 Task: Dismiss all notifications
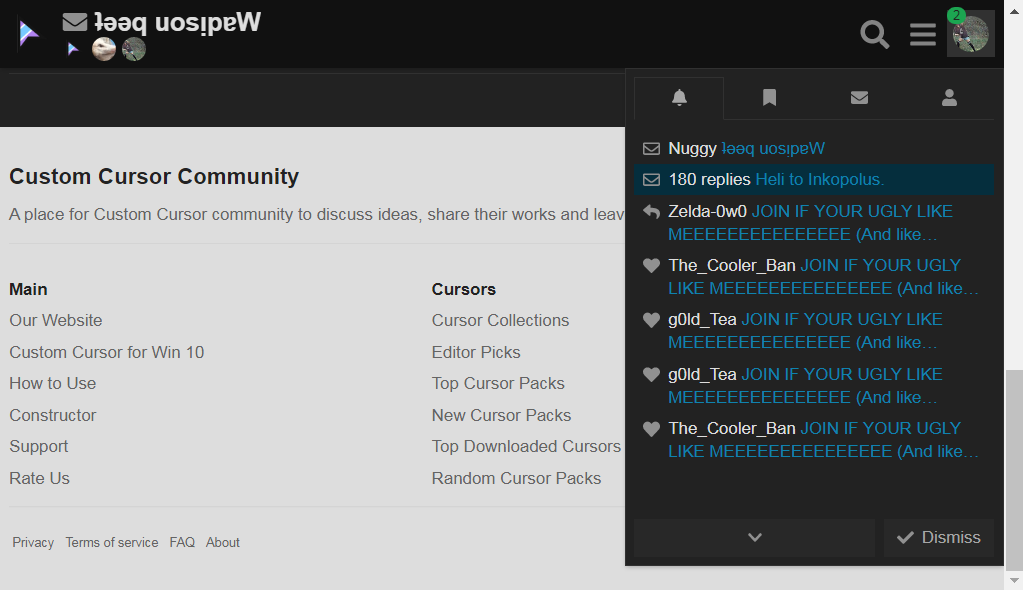click(938, 538)
